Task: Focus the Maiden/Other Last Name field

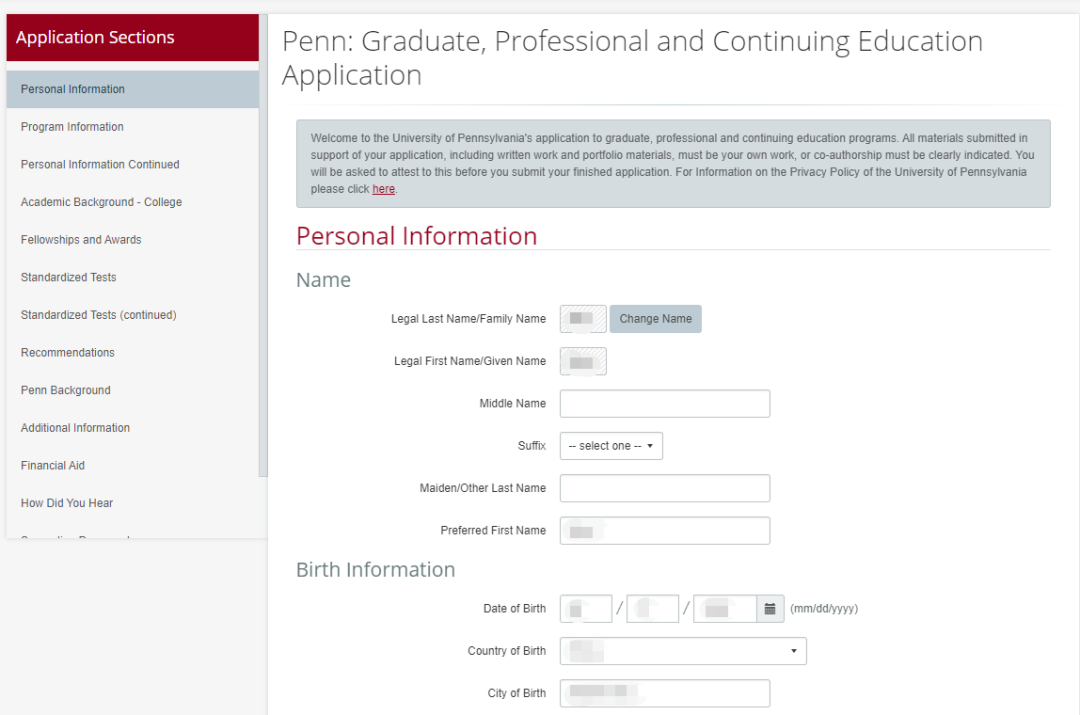Action: click(665, 488)
